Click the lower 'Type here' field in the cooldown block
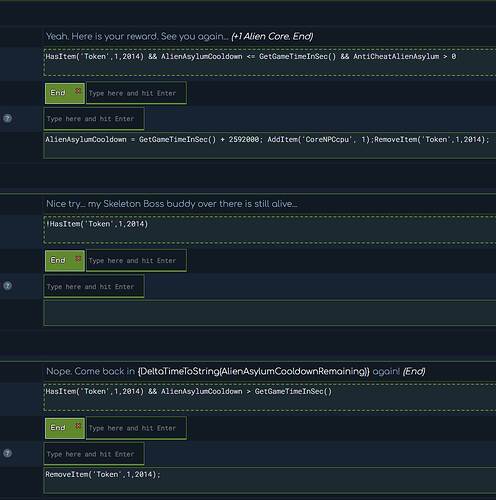Screen dimensions: 496x500 [94, 454]
